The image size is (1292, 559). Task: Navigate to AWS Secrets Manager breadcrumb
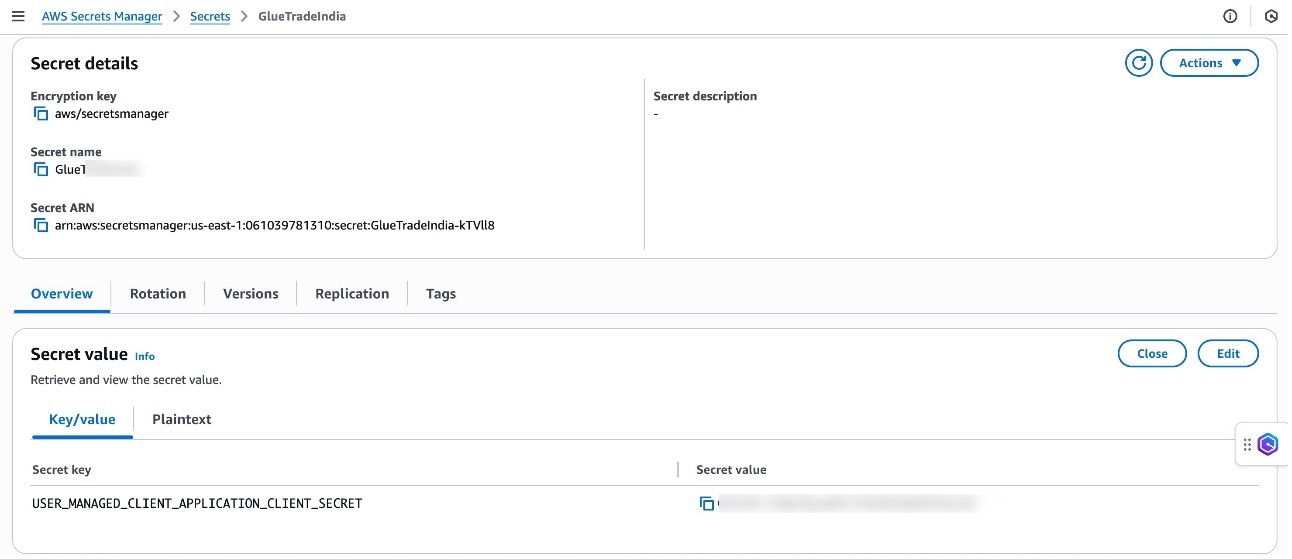pos(102,17)
